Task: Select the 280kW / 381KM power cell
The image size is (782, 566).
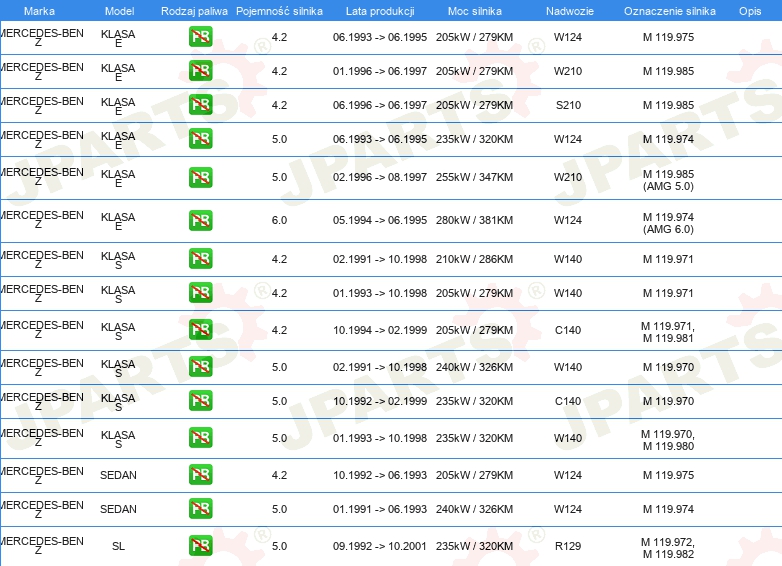Action: (474, 220)
